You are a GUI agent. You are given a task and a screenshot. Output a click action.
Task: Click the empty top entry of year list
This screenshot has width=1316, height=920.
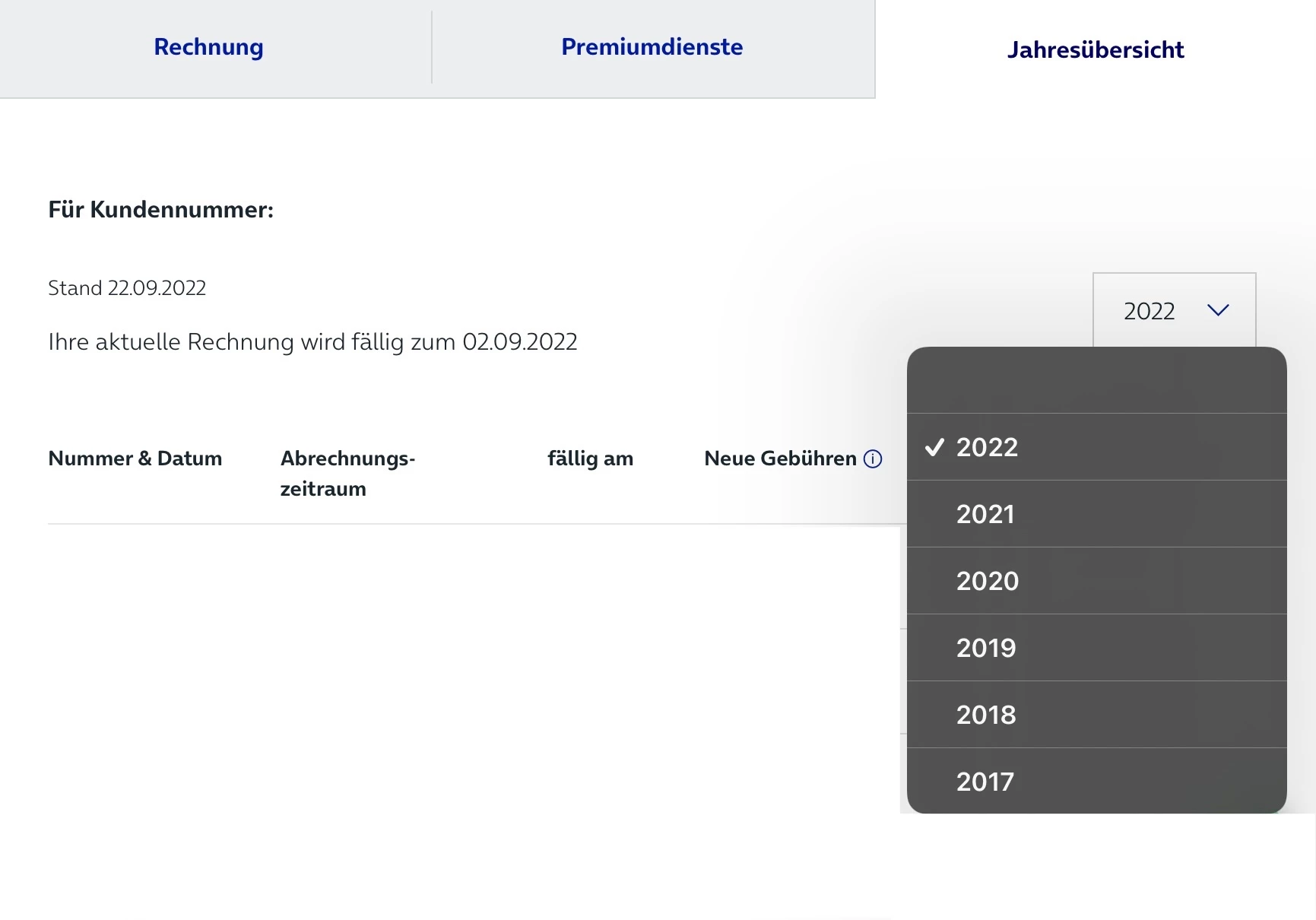click(1096, 382)
